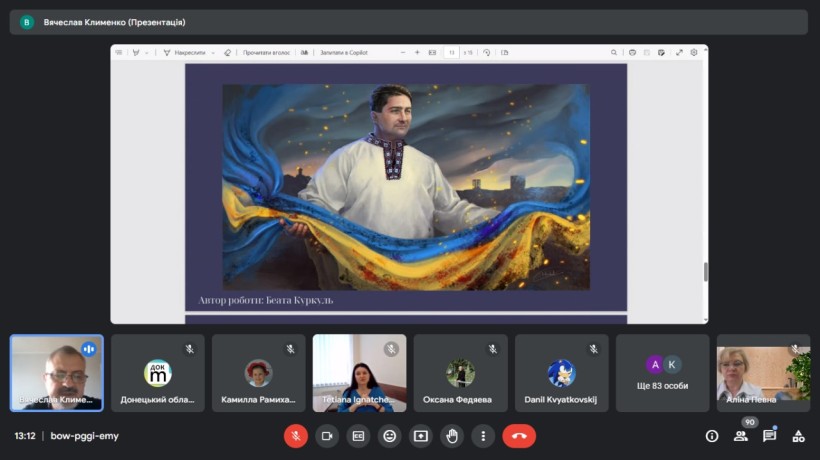Enter full screen in PDF viewer
The width and height of the screenshot is (820, 460).
coord(679,53)
